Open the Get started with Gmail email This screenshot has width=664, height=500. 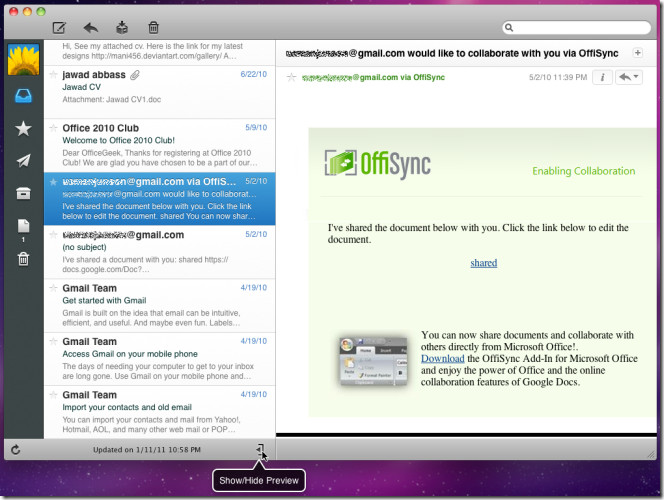point(160,305)
